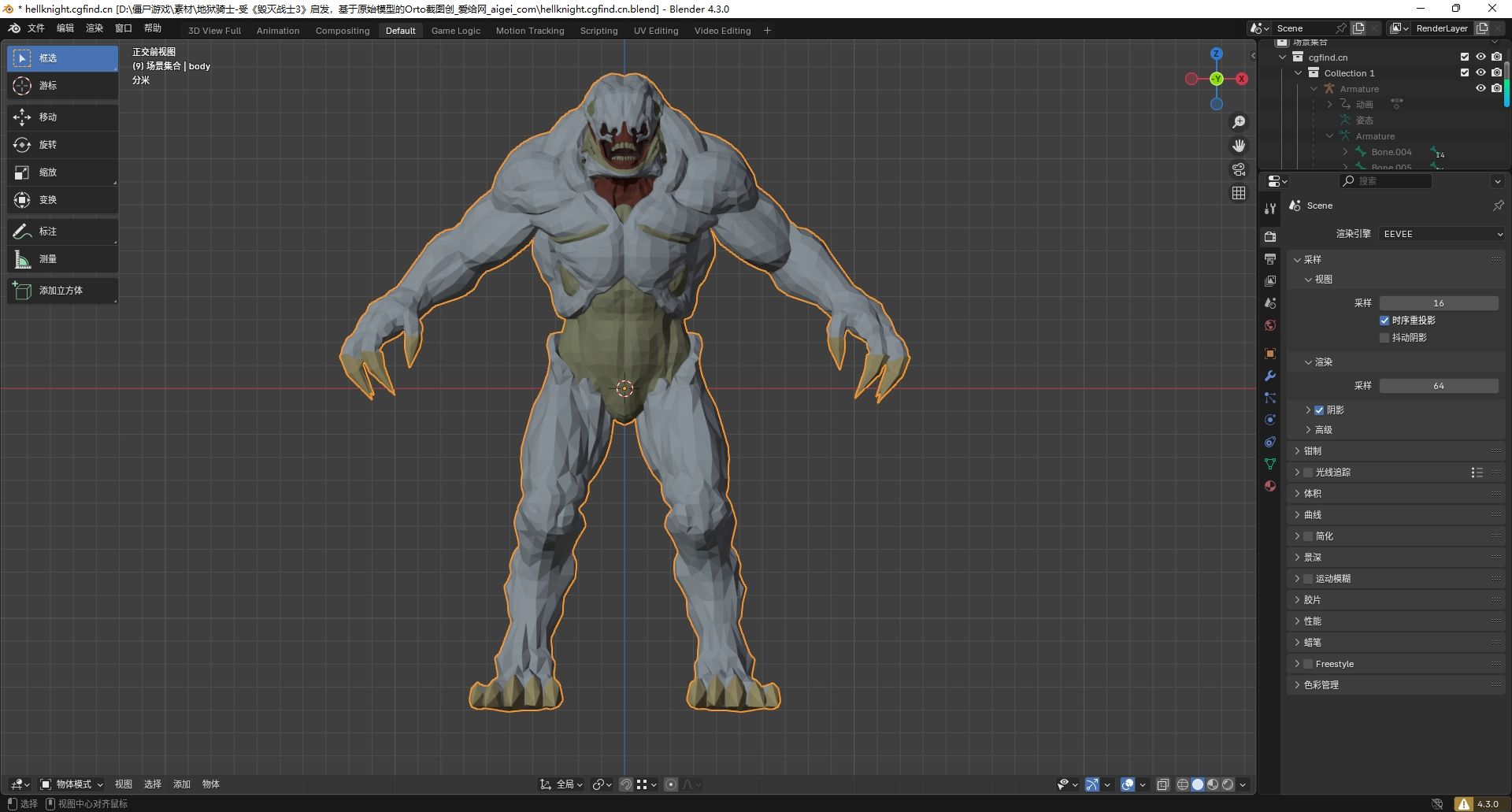The height and width of the screenshot is (812, 1512).
Task: Open the 物体模式 object mode dropdown
Action: coord(72,784)
